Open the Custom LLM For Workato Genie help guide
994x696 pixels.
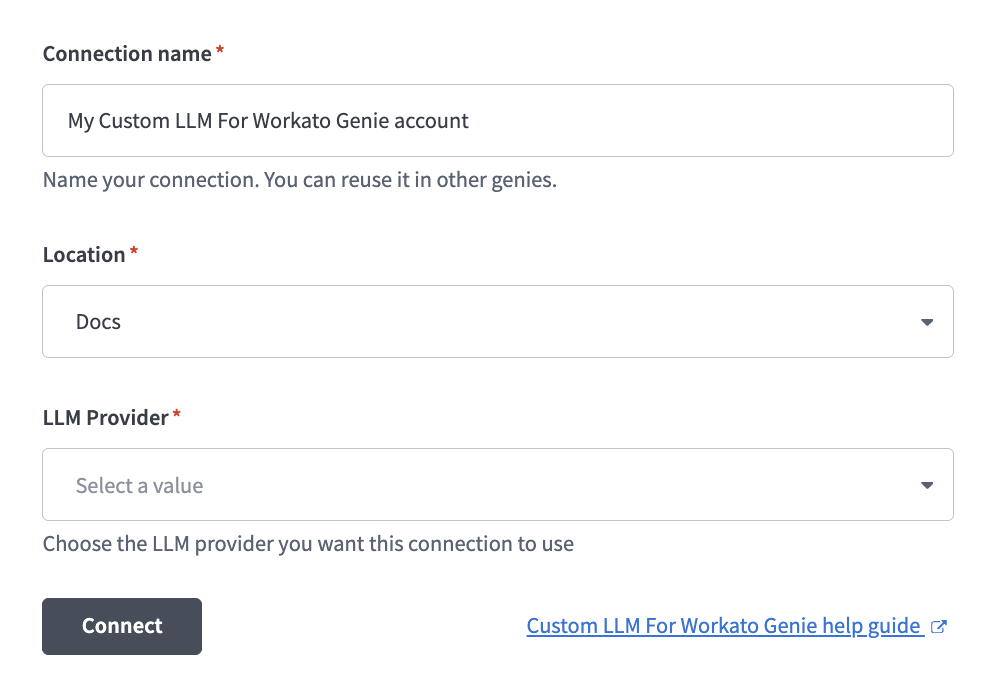point(725,626)
